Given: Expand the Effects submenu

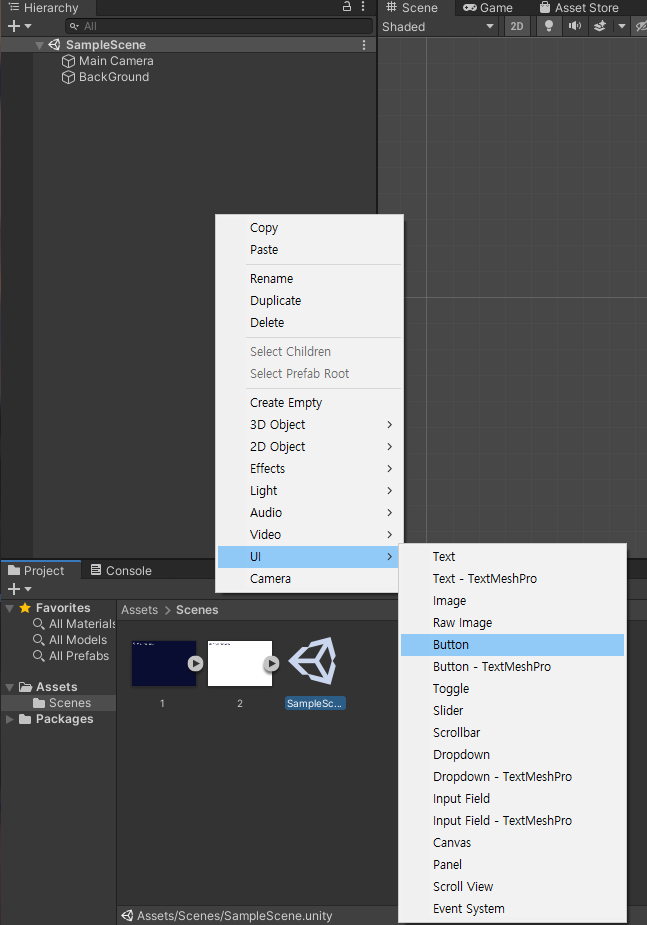Looking at the screenshot, I should click(310, 468).
